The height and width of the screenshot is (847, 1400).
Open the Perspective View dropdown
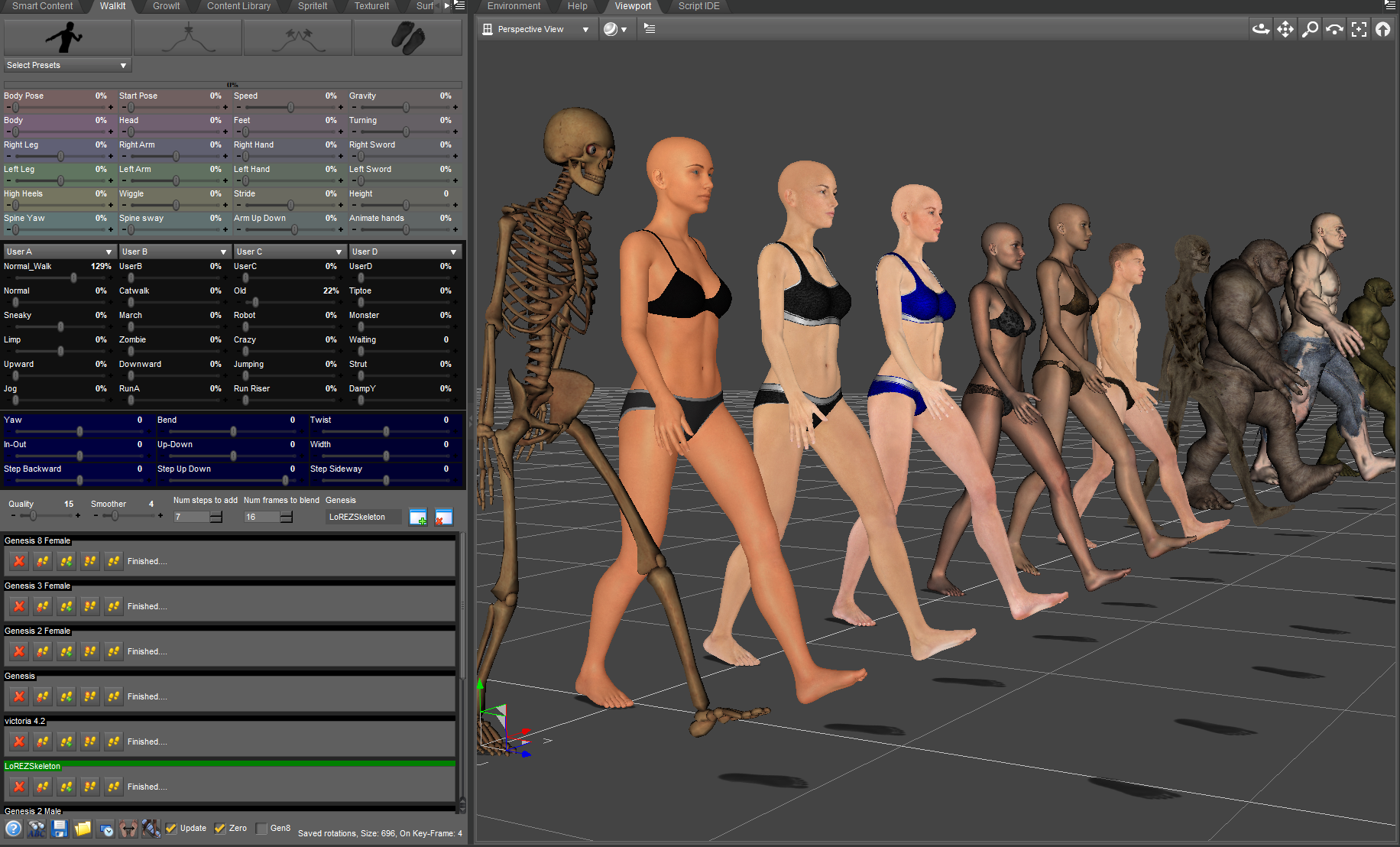click(536, 29)
